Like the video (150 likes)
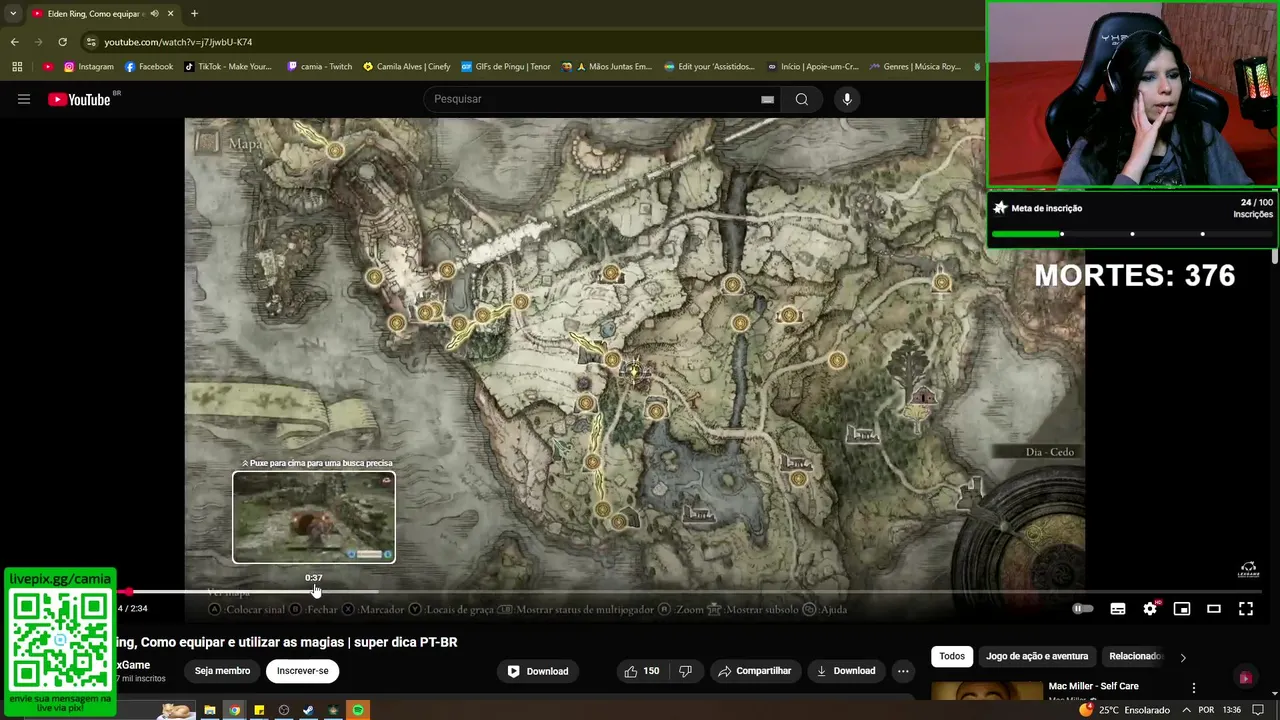This screenshot has height=720, width=1280. coord(642,671)
